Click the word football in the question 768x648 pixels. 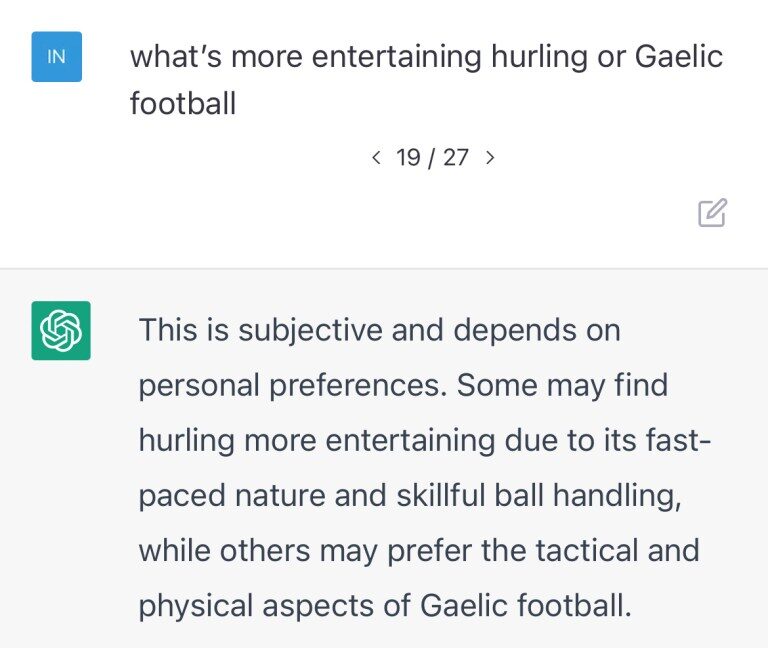tap(183, 104)
